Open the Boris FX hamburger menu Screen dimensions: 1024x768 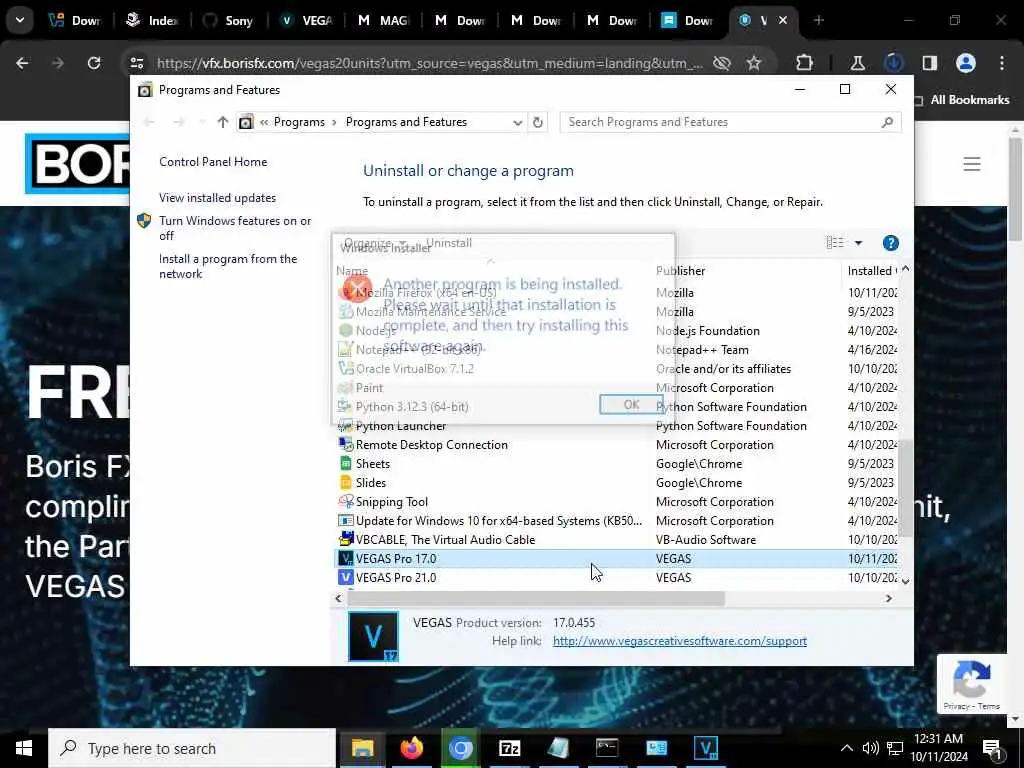pyautogui.click(x=972, y=163)
